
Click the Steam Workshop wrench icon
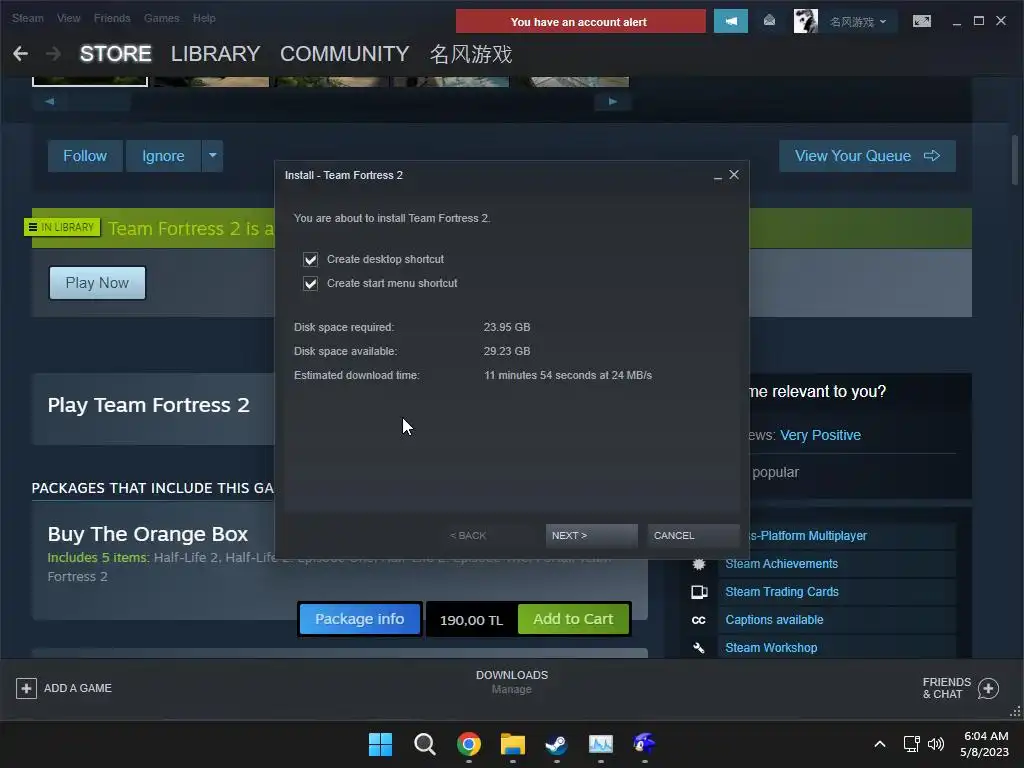point(699,648)
